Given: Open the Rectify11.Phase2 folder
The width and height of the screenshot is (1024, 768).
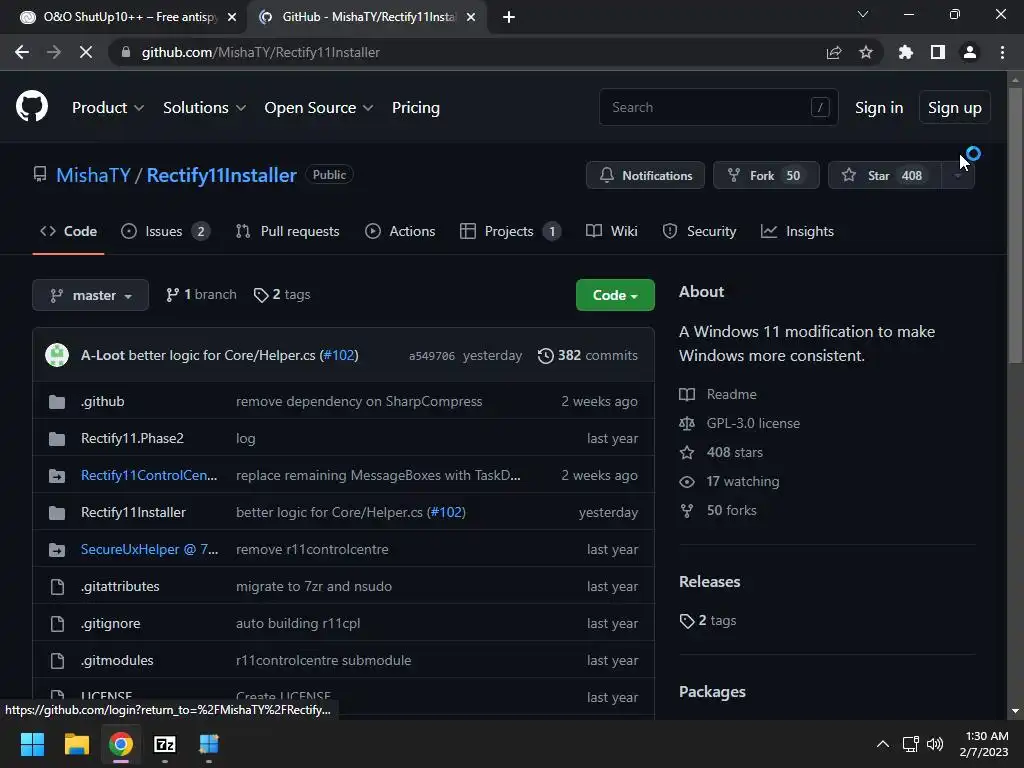Looking at the screenshot, I should [132, 438].
